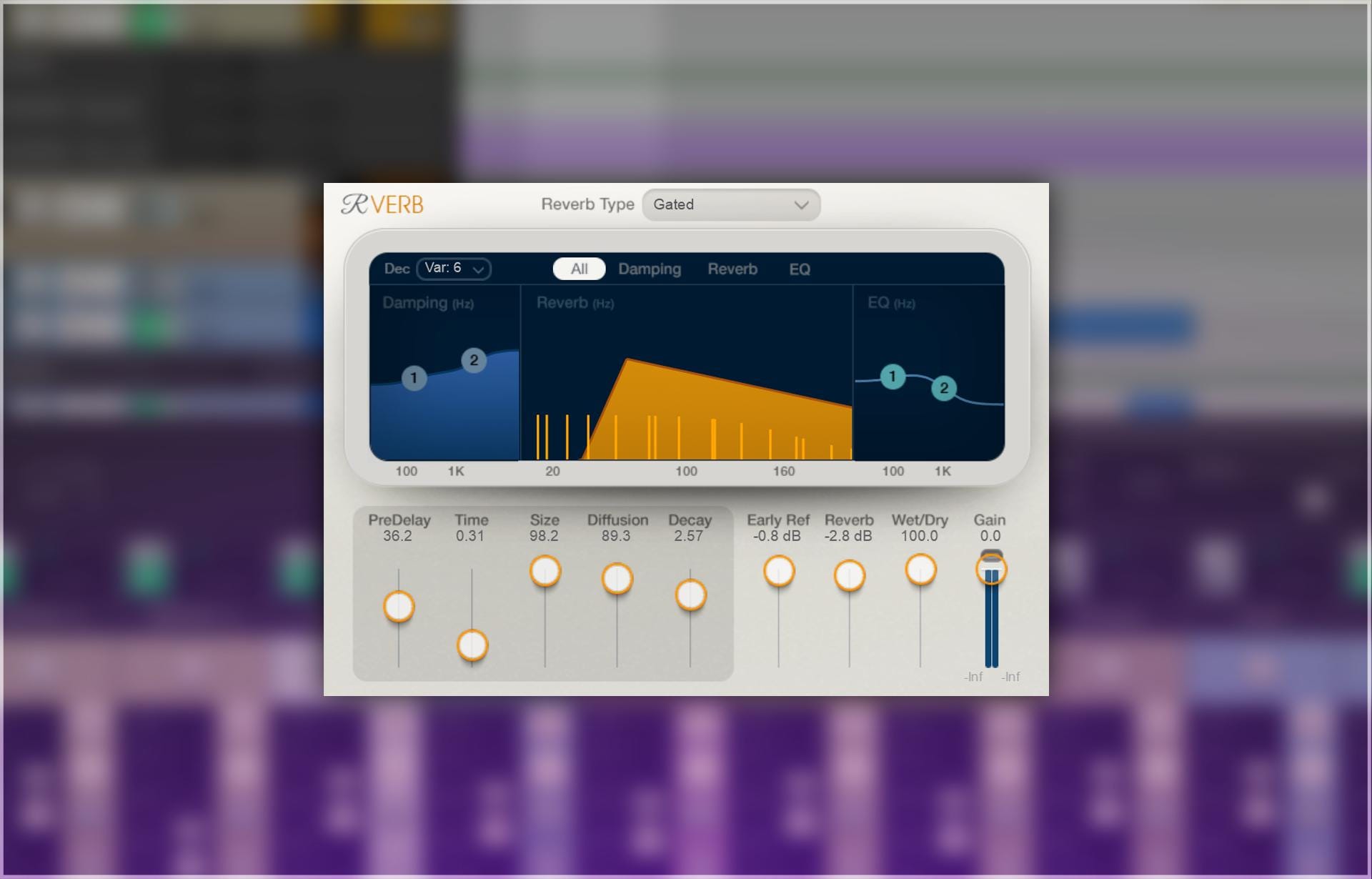1372x879 pixels.
Task: Click the Size slider knob
Action: coord(545,571)
